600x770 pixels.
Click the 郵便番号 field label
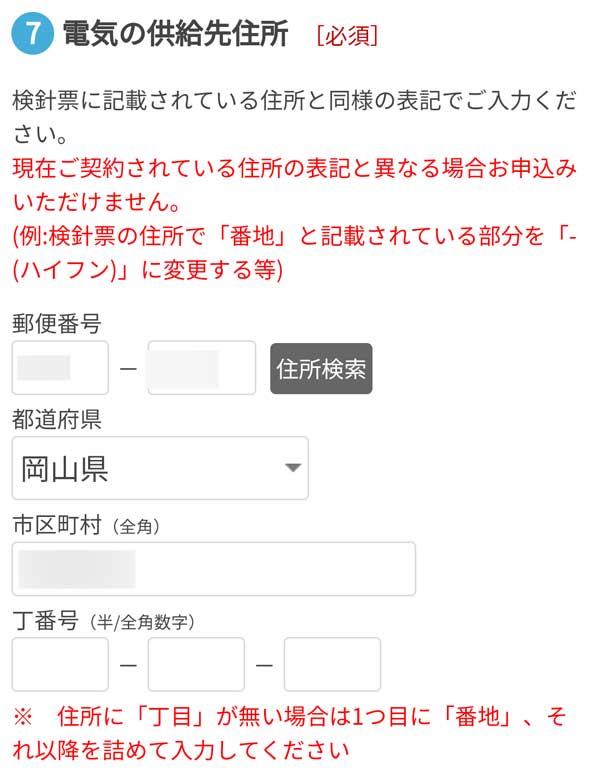[56, 323]
